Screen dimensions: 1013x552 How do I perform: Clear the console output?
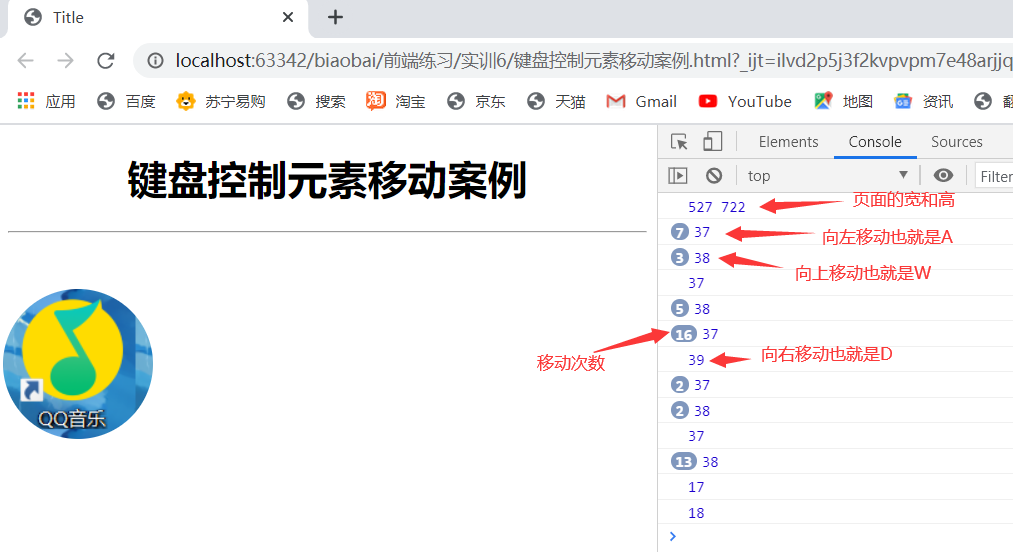coord(714,175)
